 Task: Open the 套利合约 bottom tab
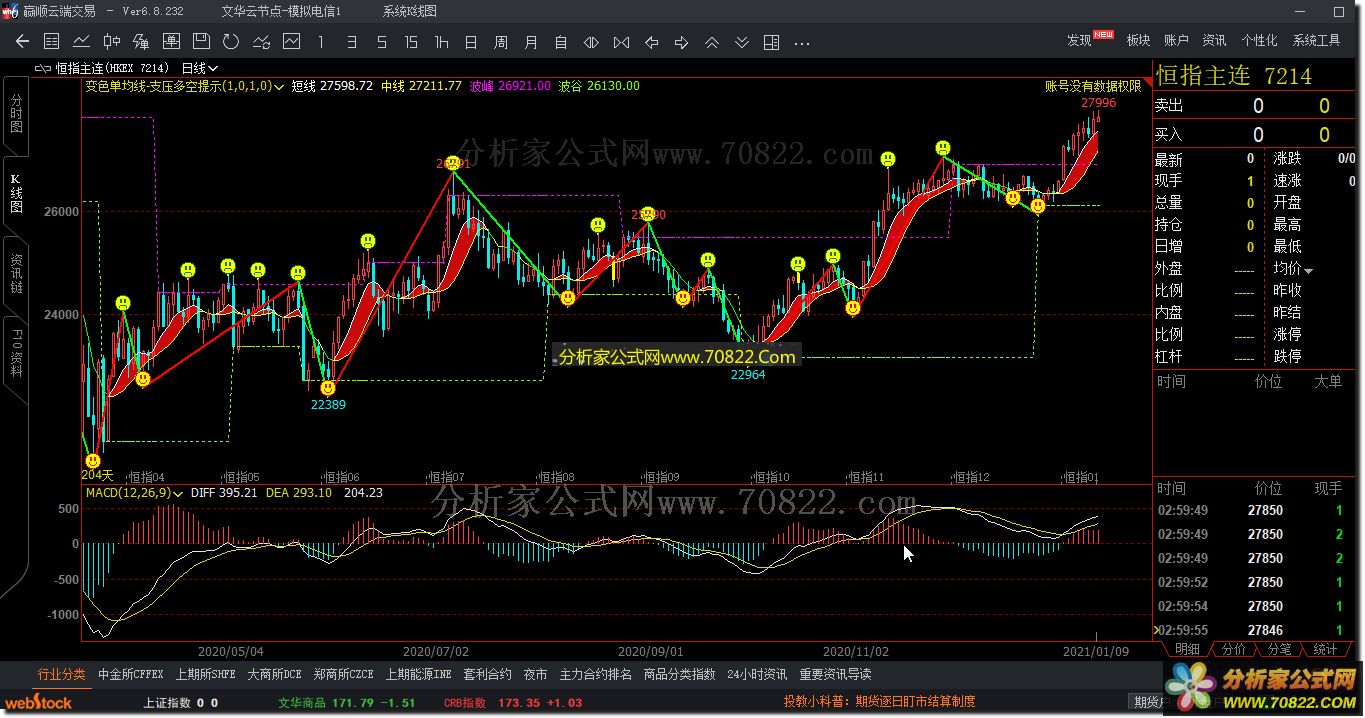click(487, 675)
